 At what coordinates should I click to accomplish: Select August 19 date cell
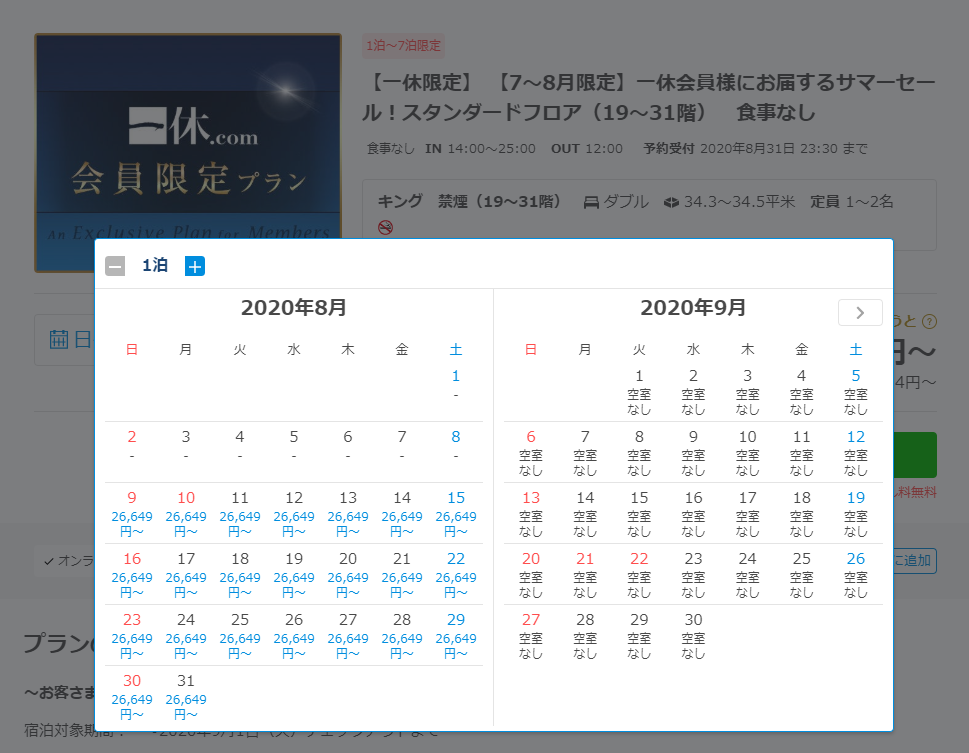click(x=294, y=574)
